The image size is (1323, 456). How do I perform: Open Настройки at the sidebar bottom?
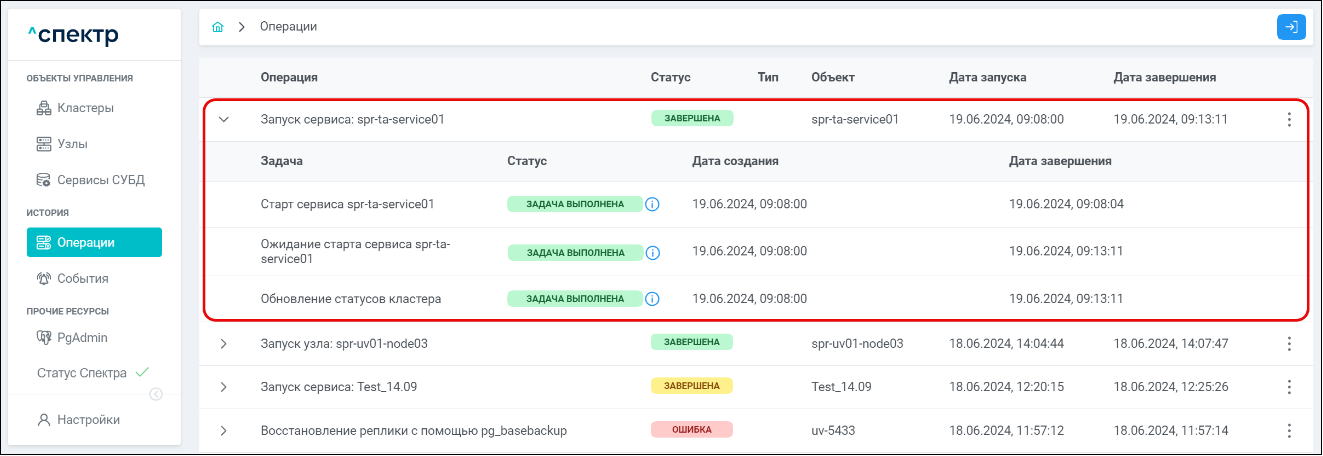(x=87, y=420)
